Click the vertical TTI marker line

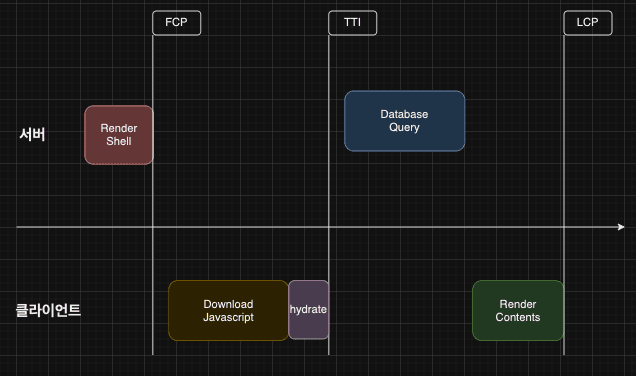coord(329,195)
